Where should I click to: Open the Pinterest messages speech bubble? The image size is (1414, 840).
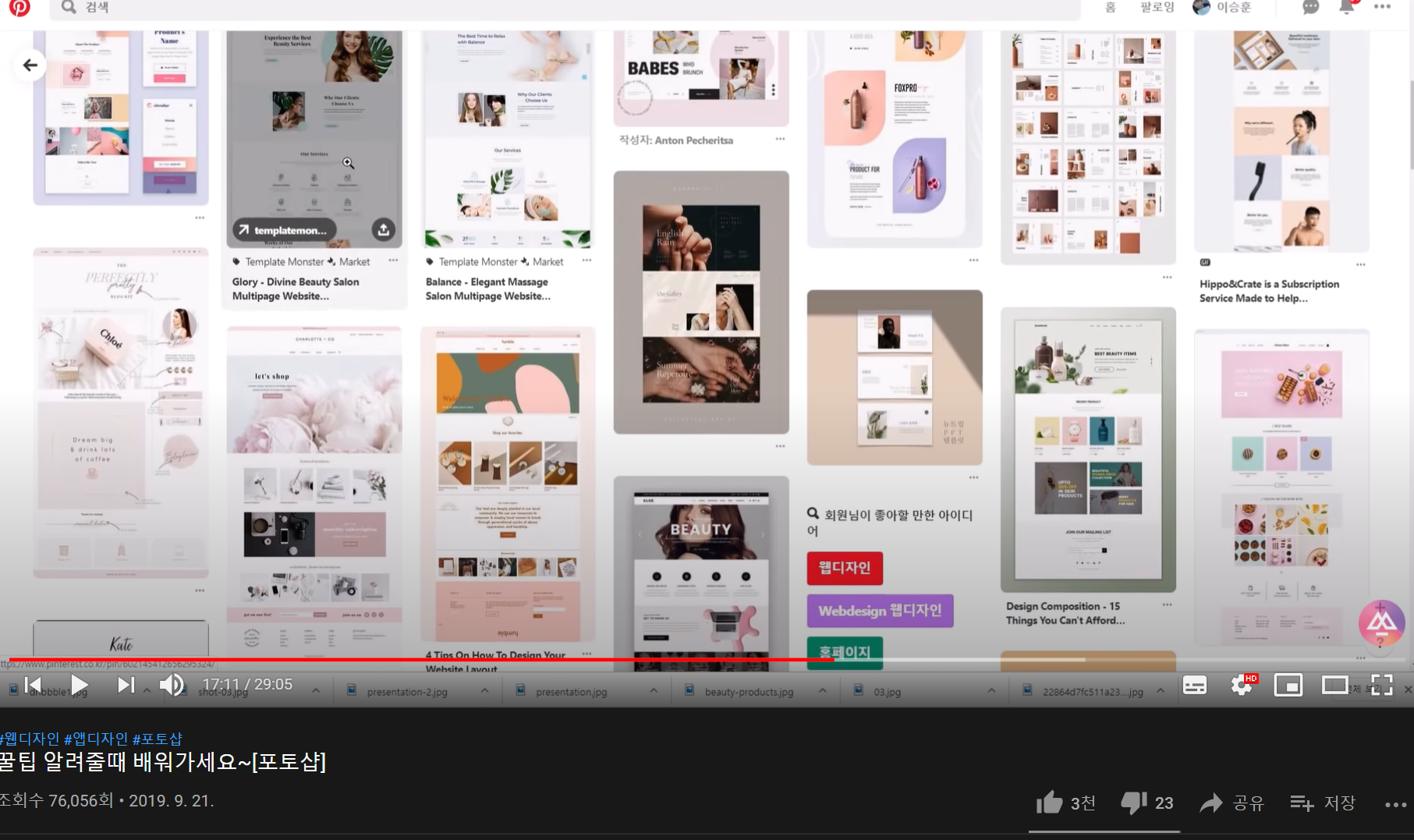point(1311,7)
